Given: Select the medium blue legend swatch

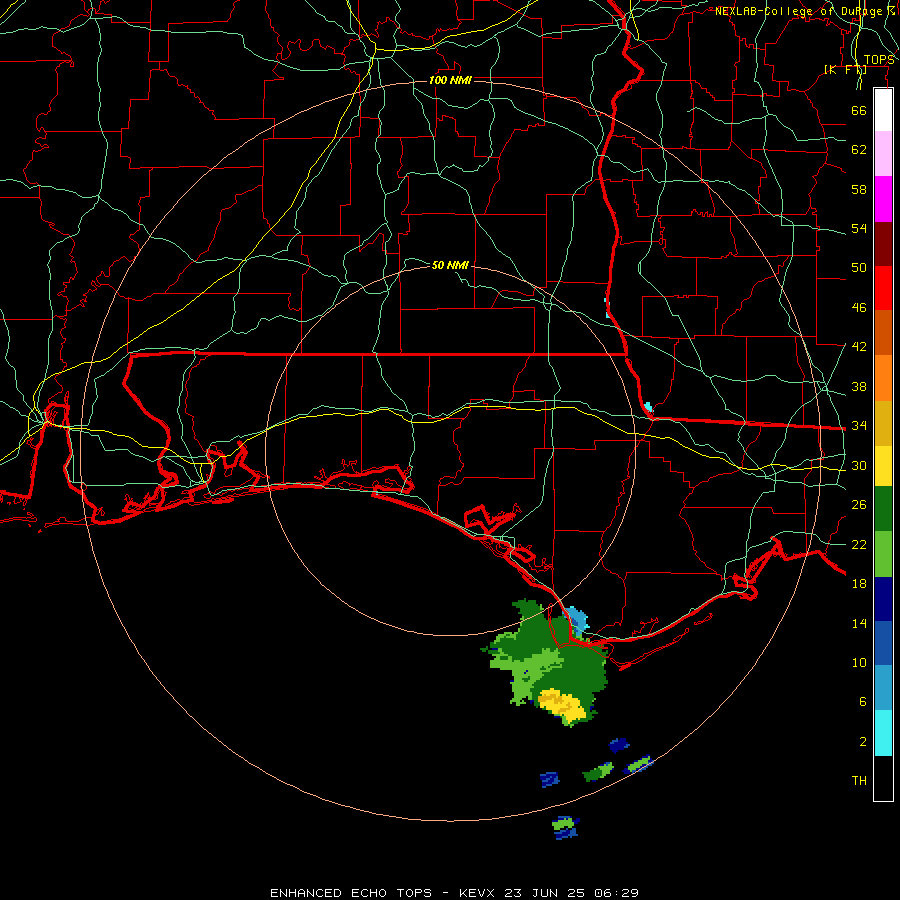Looking at the screenshot, I should [883, 643].
